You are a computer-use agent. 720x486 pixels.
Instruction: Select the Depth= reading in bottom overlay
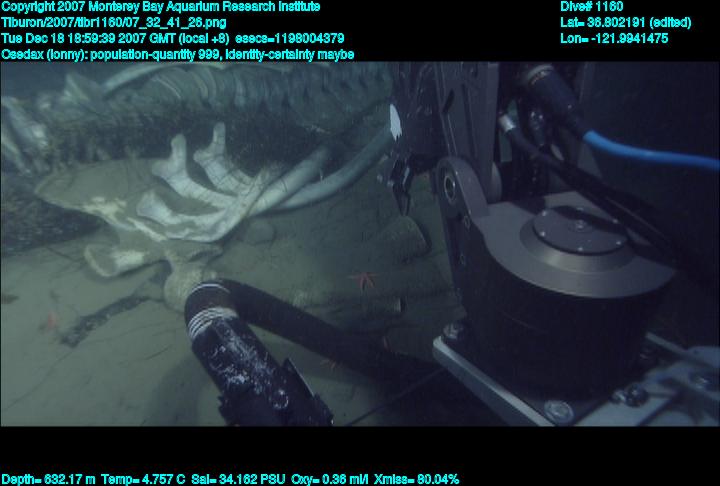[x=48, y=479]
